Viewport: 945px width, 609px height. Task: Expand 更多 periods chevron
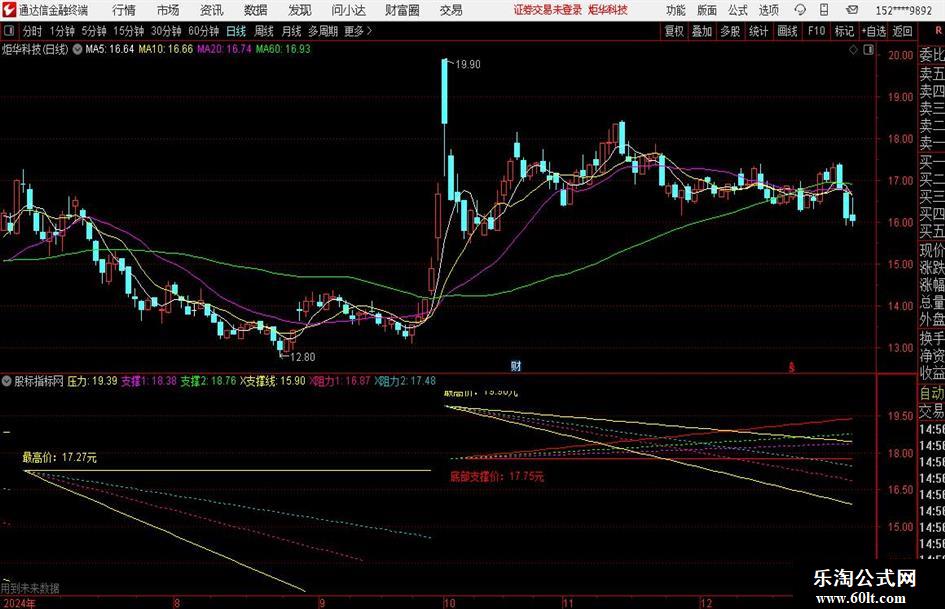[x=369, y=31]
